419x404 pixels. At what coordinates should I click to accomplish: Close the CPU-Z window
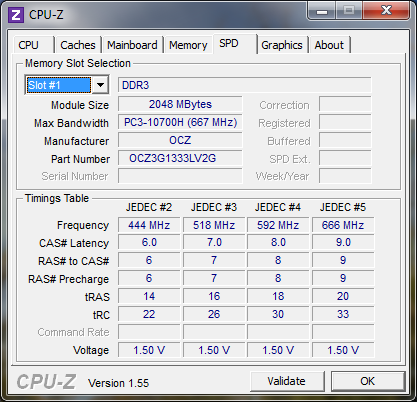pyautogui.click(x=386, y=11)
